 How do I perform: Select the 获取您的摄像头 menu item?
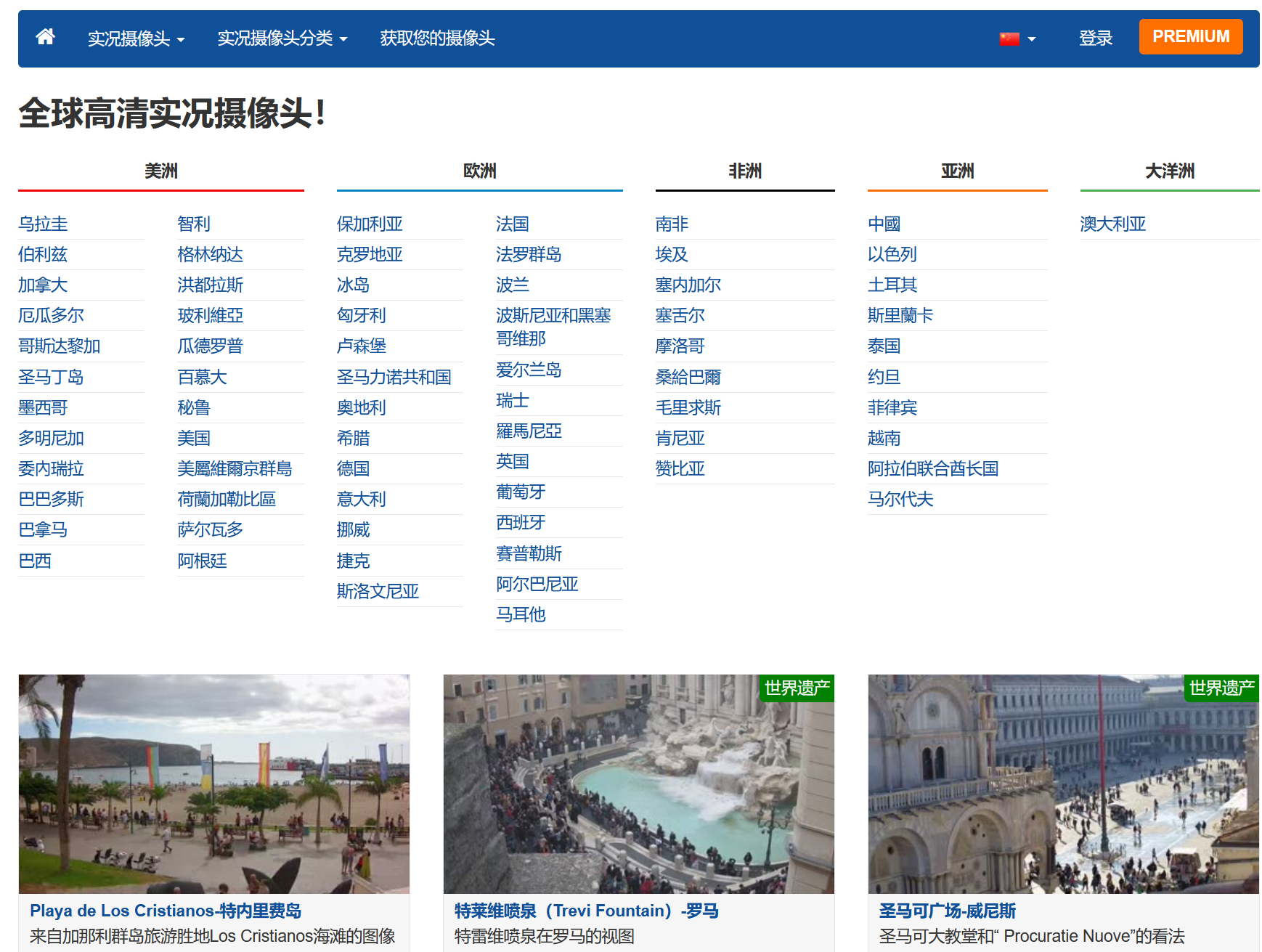tap(436, 38)
